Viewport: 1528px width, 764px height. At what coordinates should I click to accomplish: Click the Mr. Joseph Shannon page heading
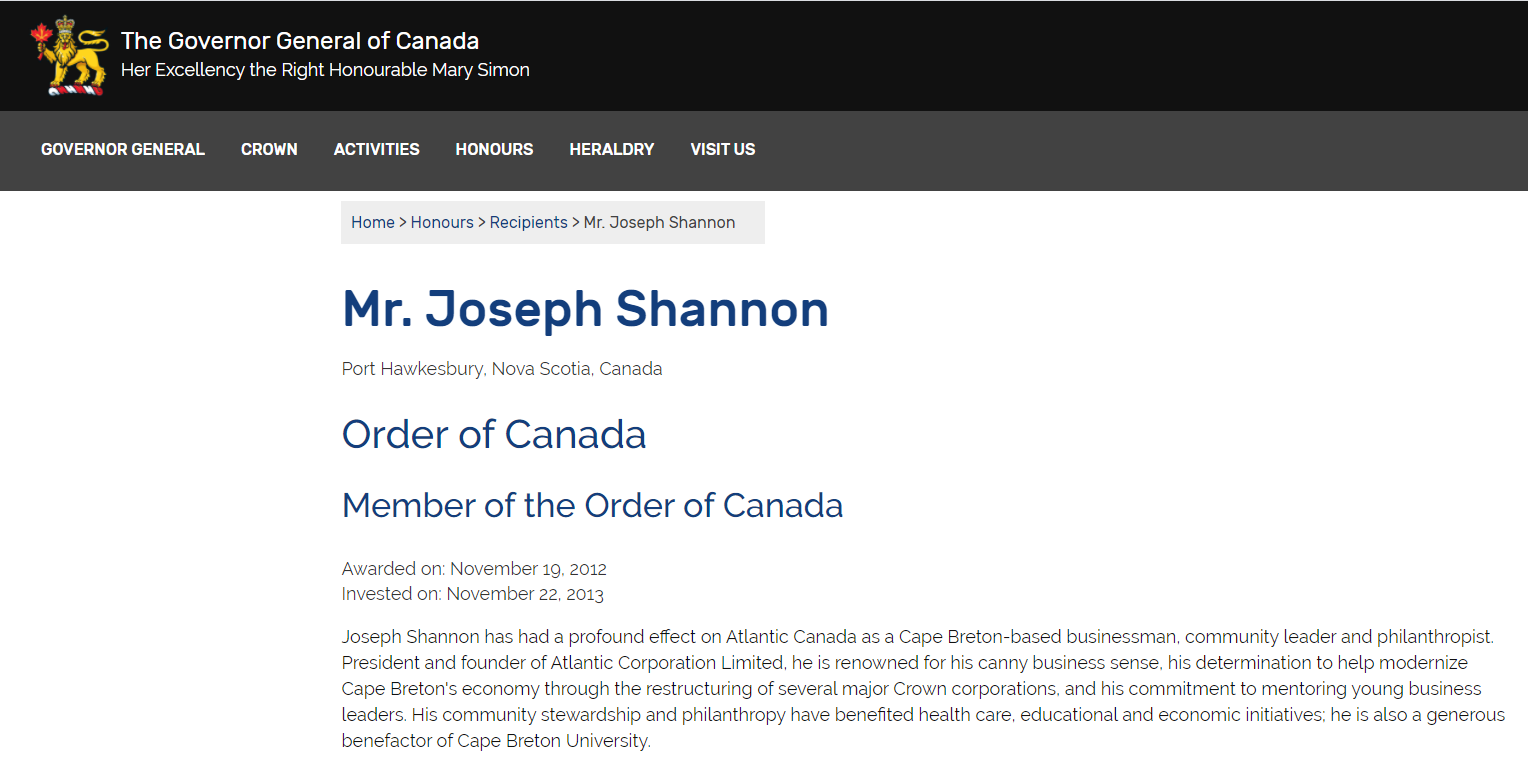tap(586, 308)
